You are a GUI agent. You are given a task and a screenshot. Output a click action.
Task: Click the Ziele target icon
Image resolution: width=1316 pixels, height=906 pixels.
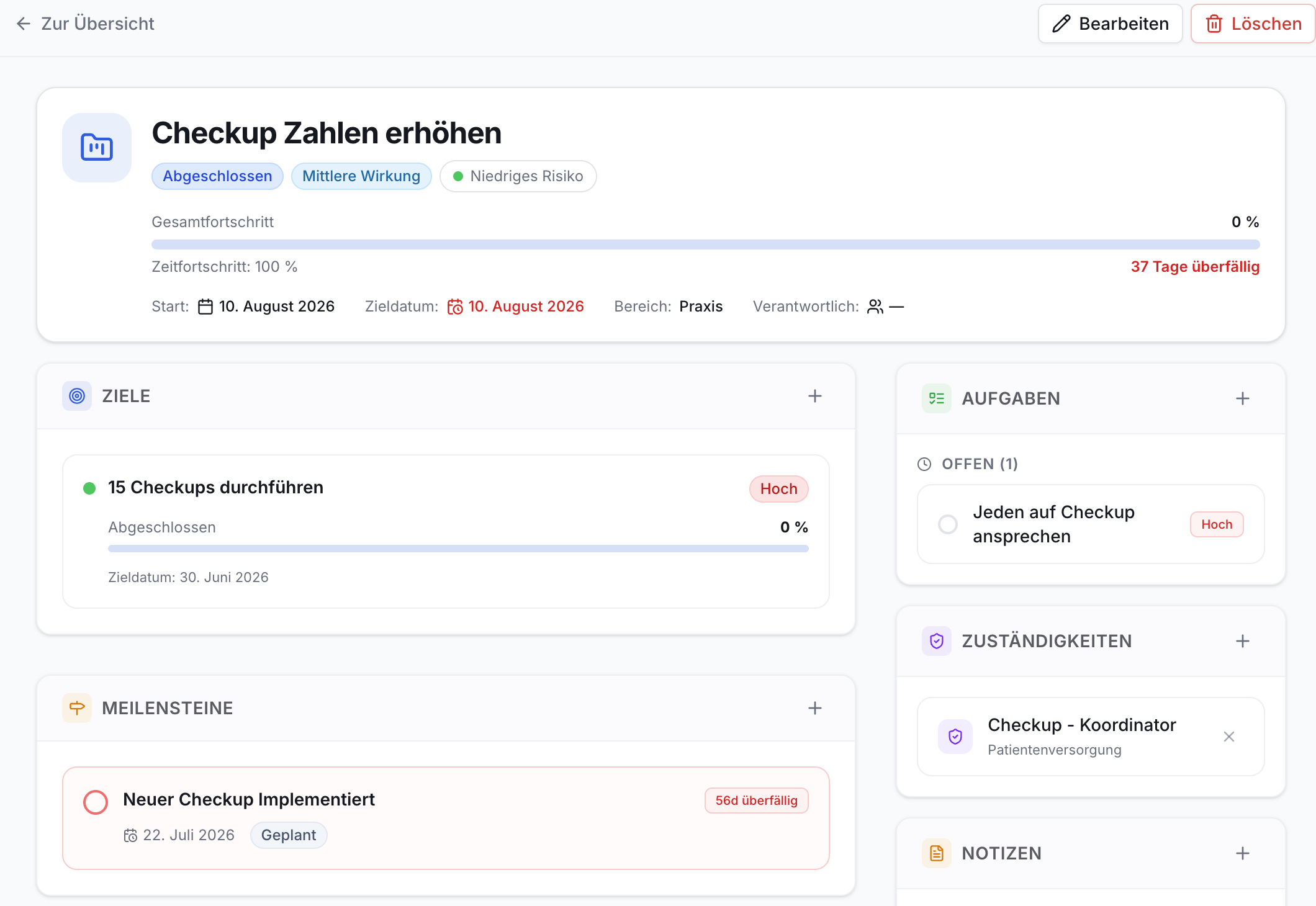[77, 396]
